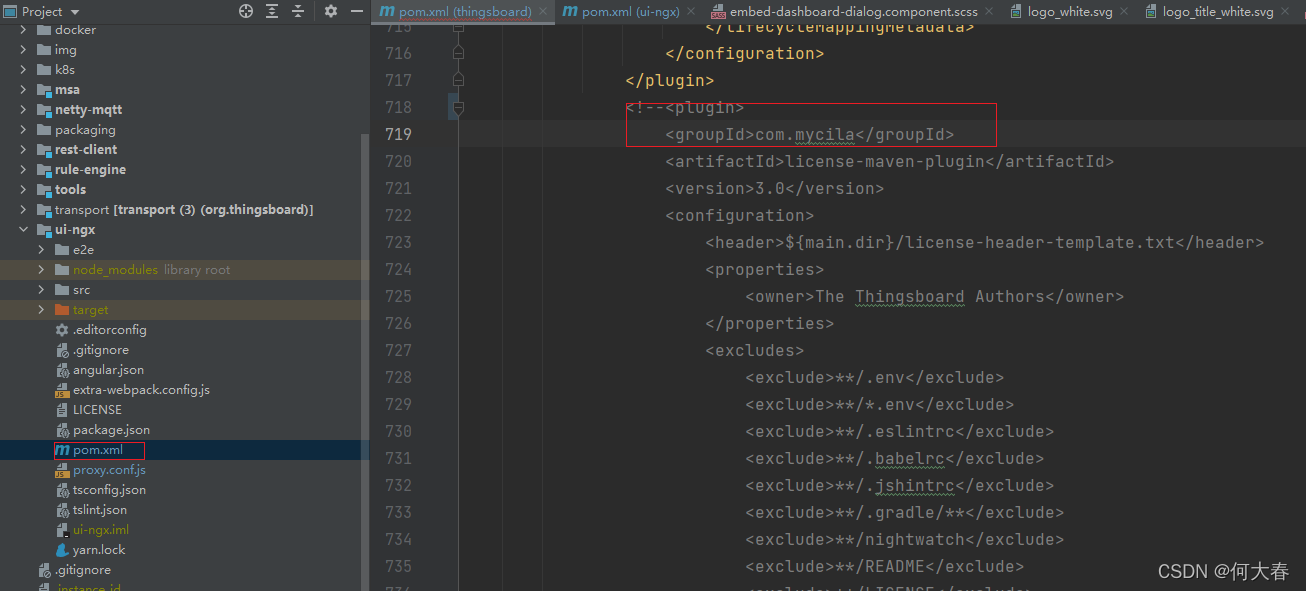Expand the rest-client module
1306x591 pixels.
coord(24,150)
